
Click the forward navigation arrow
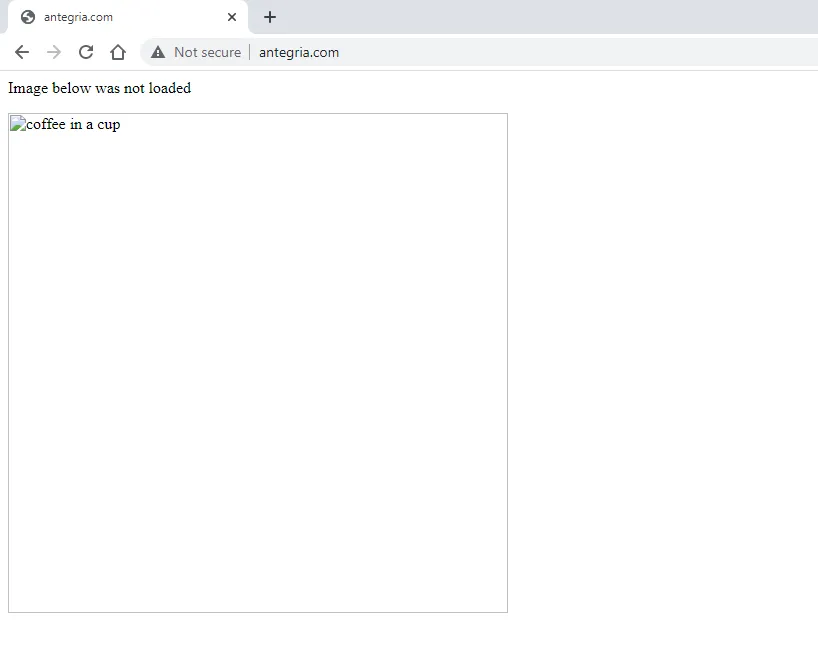54,52
